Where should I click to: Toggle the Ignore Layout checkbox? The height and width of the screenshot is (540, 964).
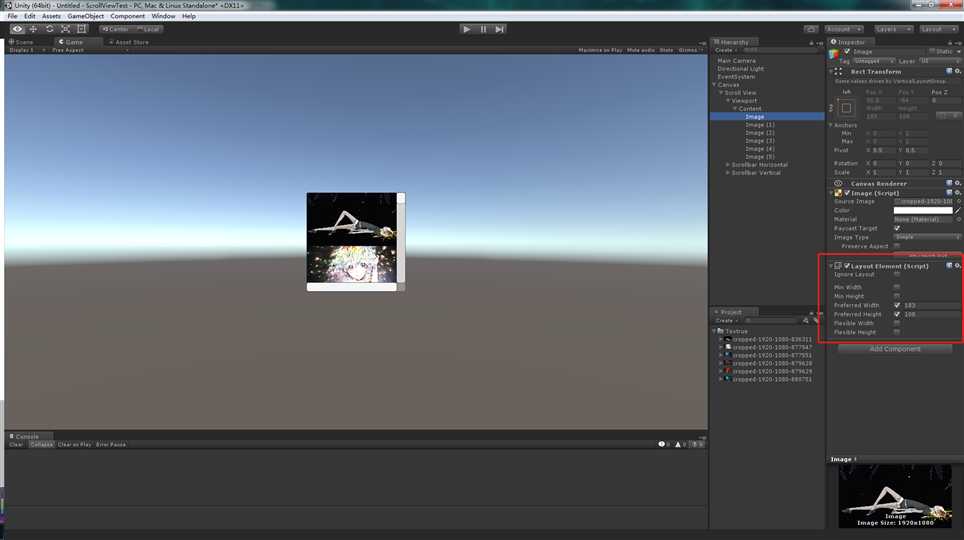tap(897, 274)
